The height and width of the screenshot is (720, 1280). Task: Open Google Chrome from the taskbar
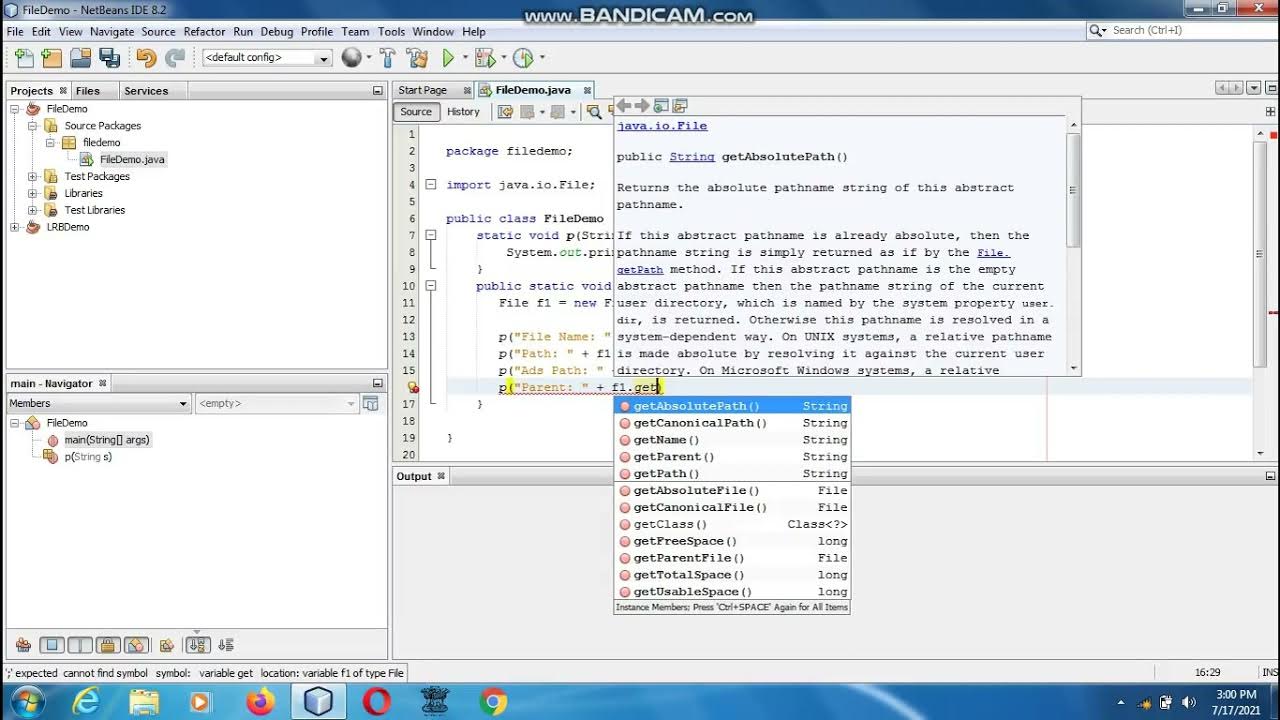493,702
